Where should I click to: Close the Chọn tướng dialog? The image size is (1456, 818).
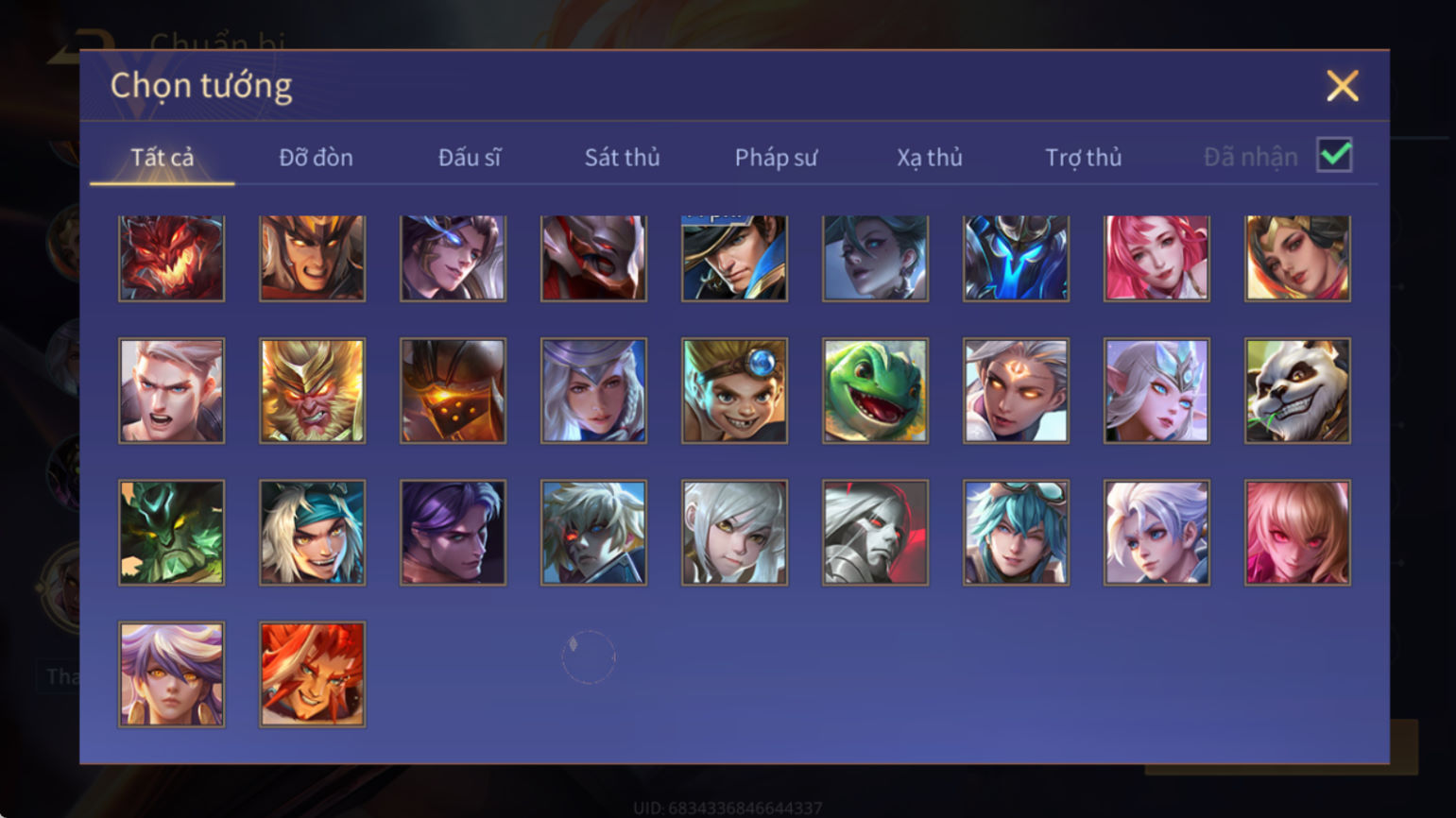[x=1342, y=86]
